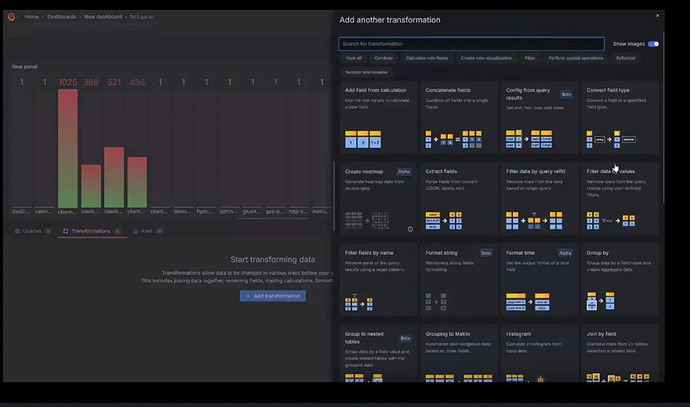Open Dashboards breadcrumb link
The height and width of the screenshot is (407, 690).
click(x=62, y=17)
